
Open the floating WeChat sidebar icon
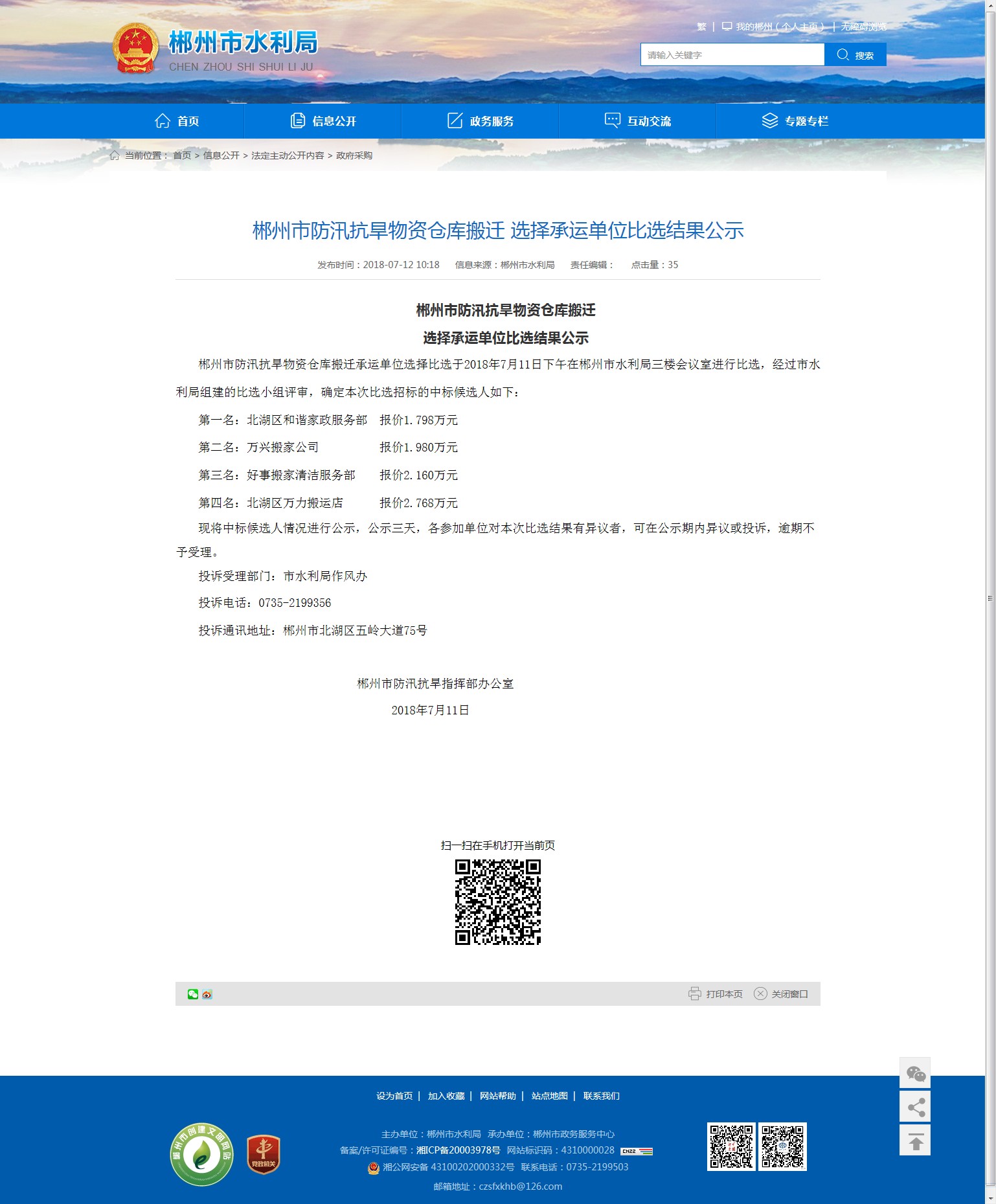915,1073
